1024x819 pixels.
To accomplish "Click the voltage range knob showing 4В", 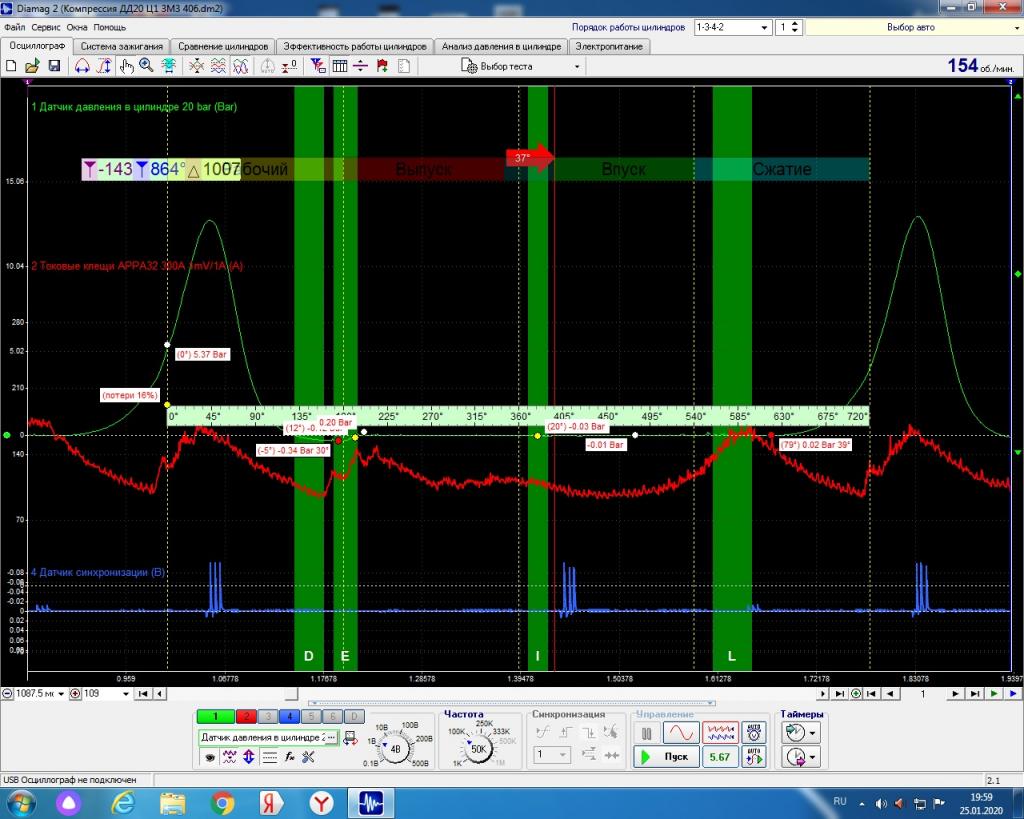I will click(395, 749).
